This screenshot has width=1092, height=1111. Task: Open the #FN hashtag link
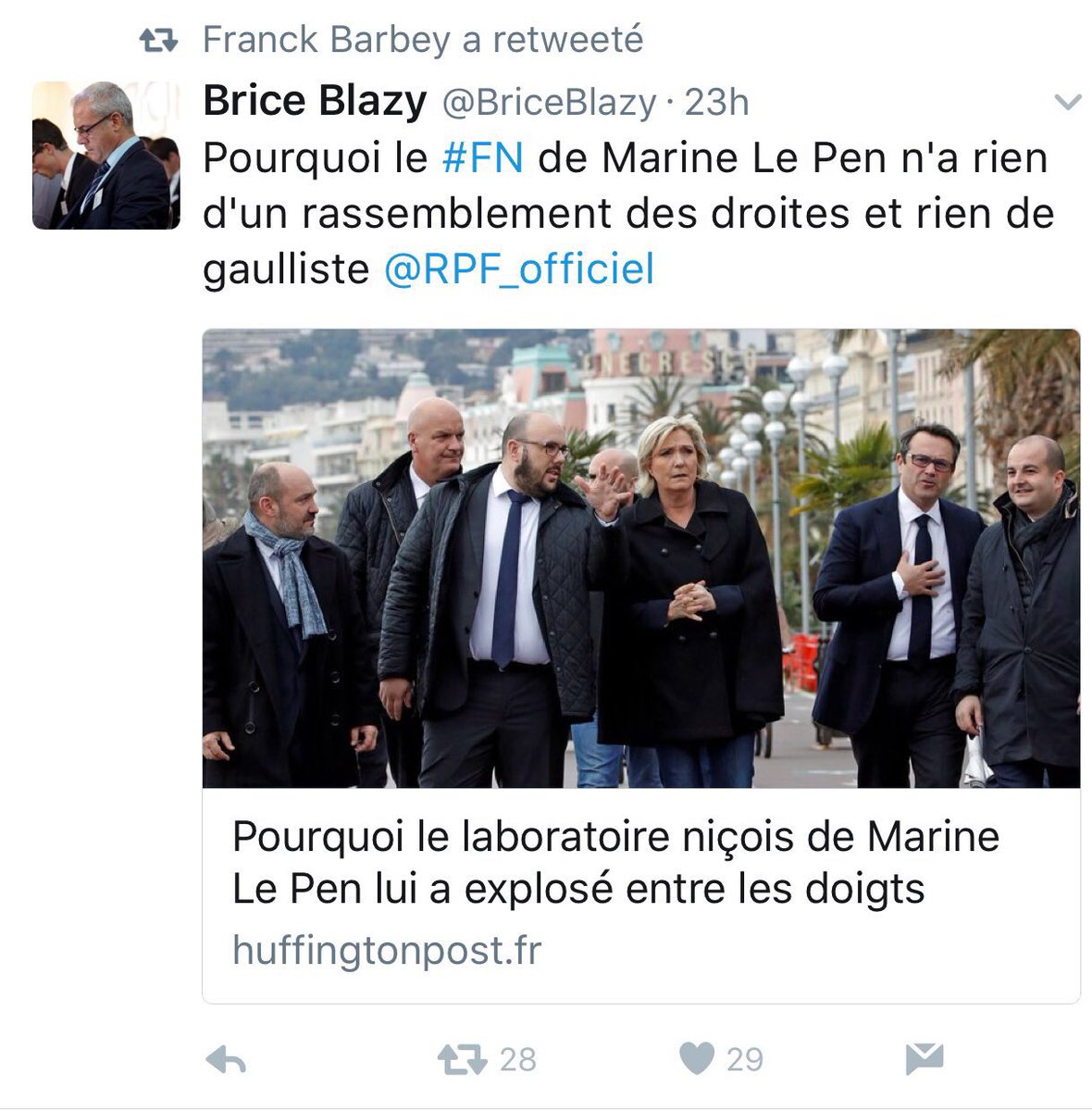(482, 157)
